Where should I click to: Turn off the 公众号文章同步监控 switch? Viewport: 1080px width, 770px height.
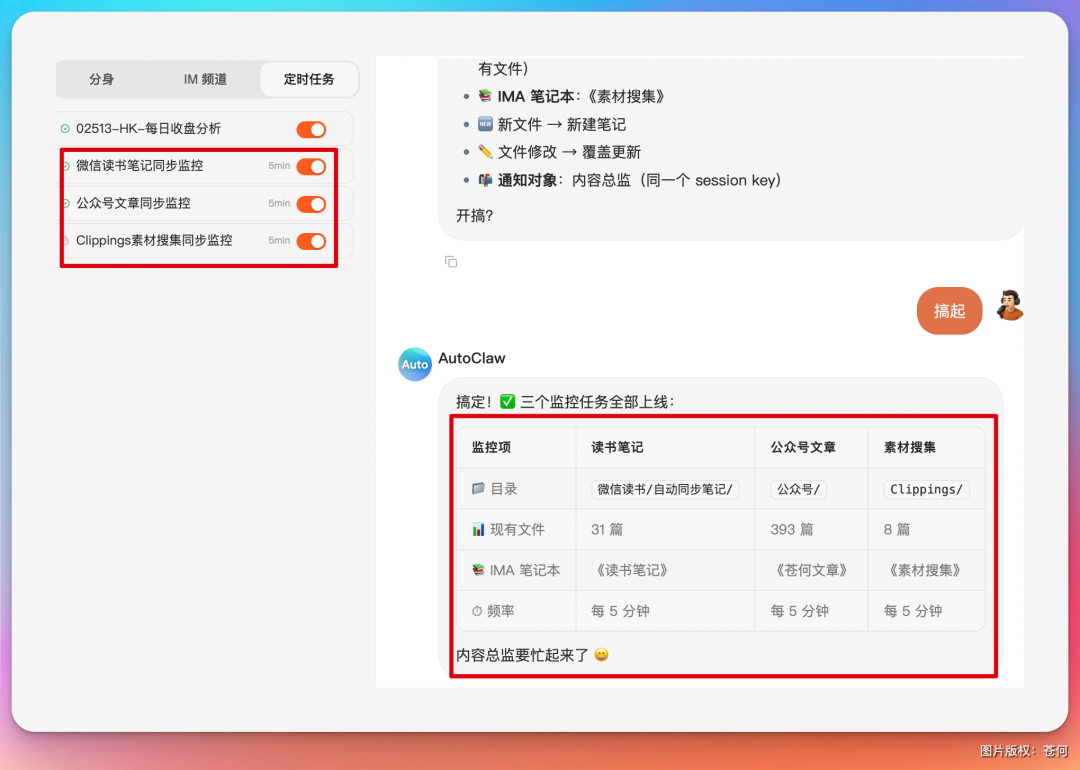[x=312, y=203]
